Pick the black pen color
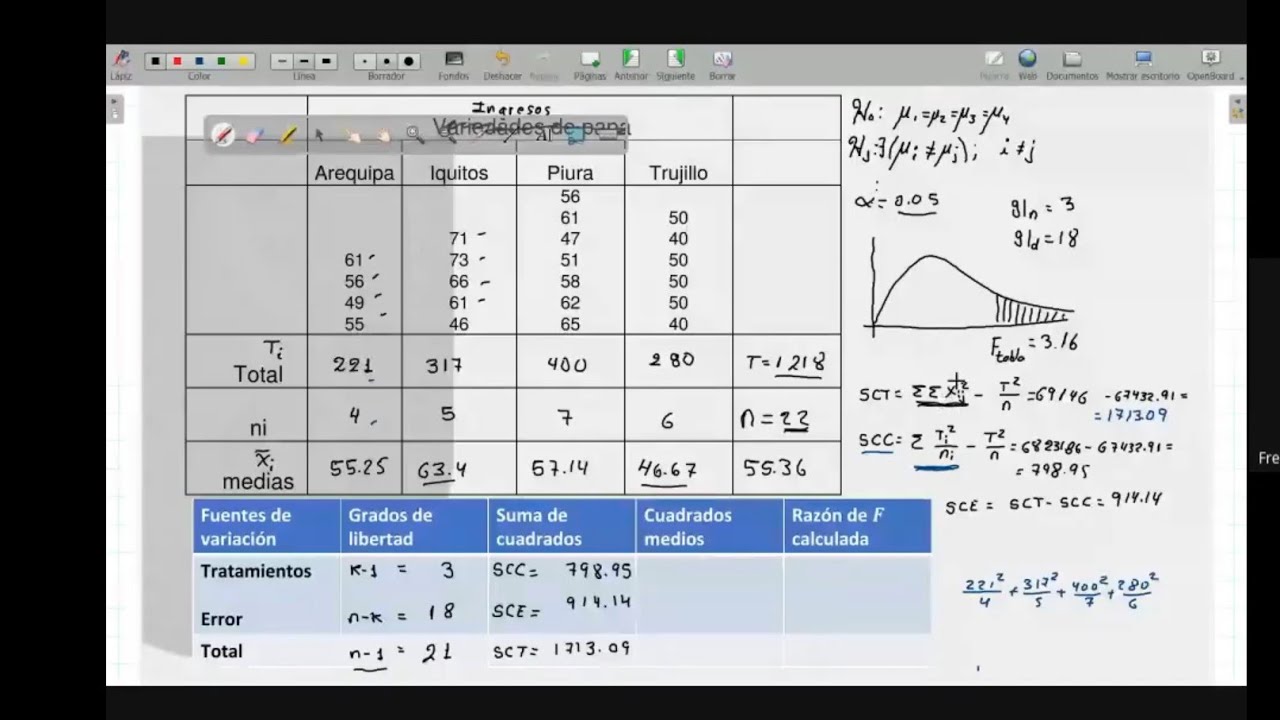Image resolution: width=1280 pixels, height=720 pixels. coord(155,61)
